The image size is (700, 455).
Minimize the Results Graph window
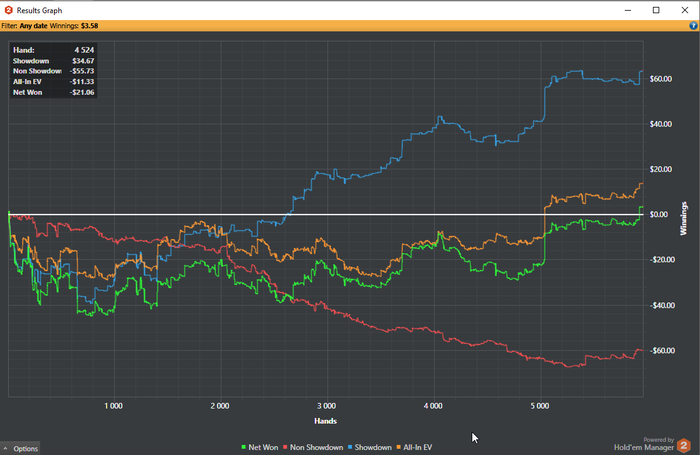click(x=628, y=10)
